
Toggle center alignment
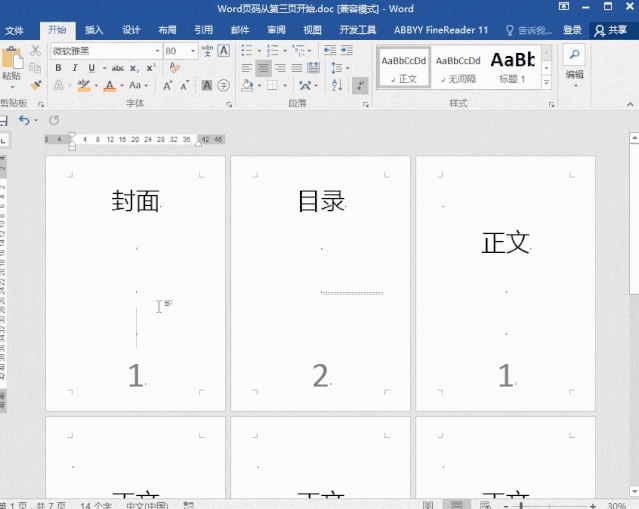tap(263, 68)
